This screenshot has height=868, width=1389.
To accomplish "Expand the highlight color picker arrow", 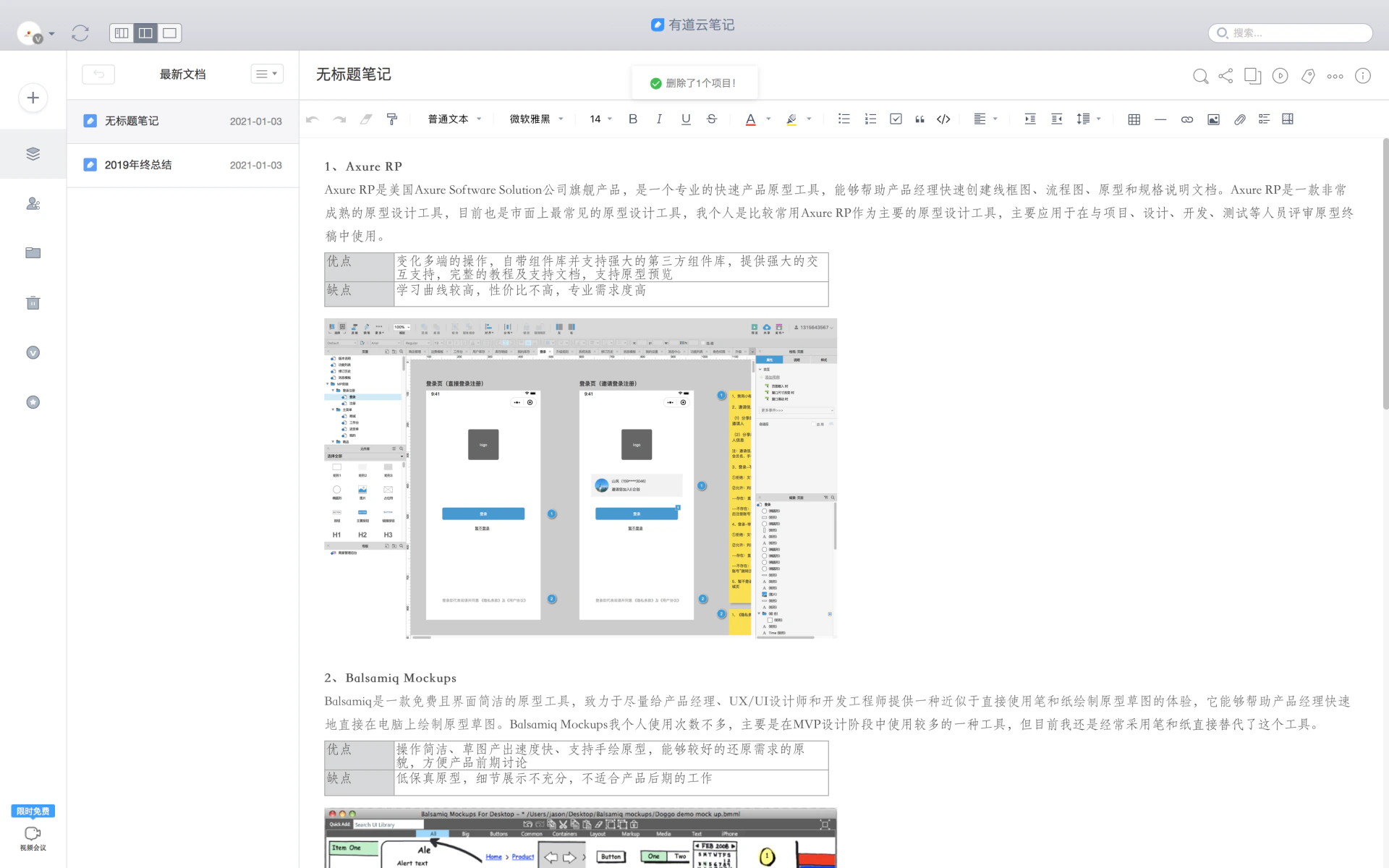I will [809, 119].
